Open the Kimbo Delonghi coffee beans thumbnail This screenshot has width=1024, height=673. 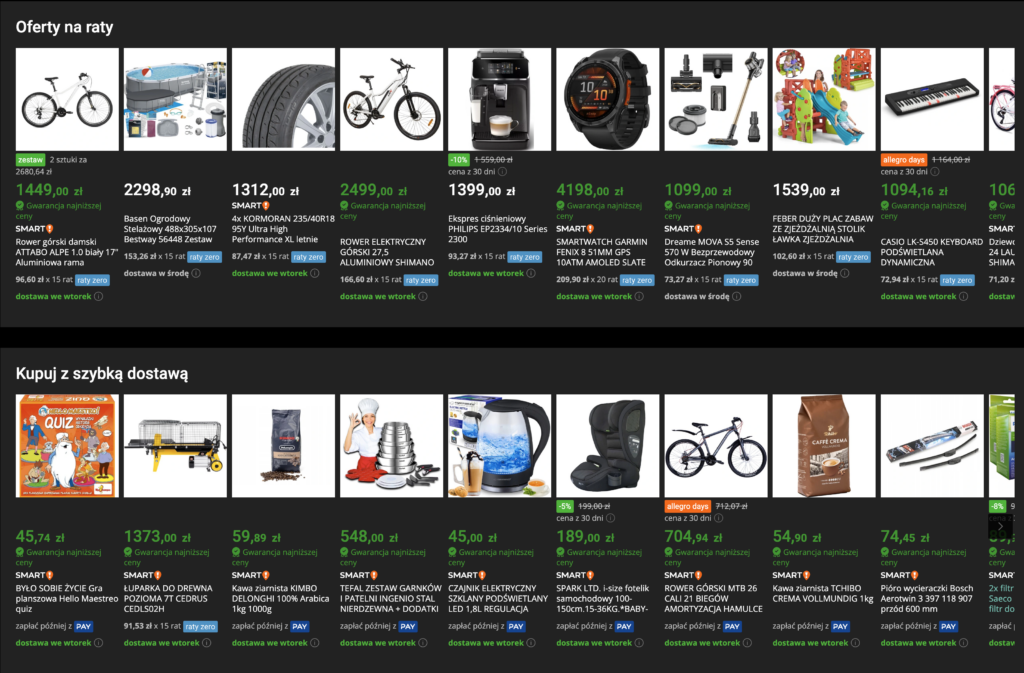pos(283,444)
